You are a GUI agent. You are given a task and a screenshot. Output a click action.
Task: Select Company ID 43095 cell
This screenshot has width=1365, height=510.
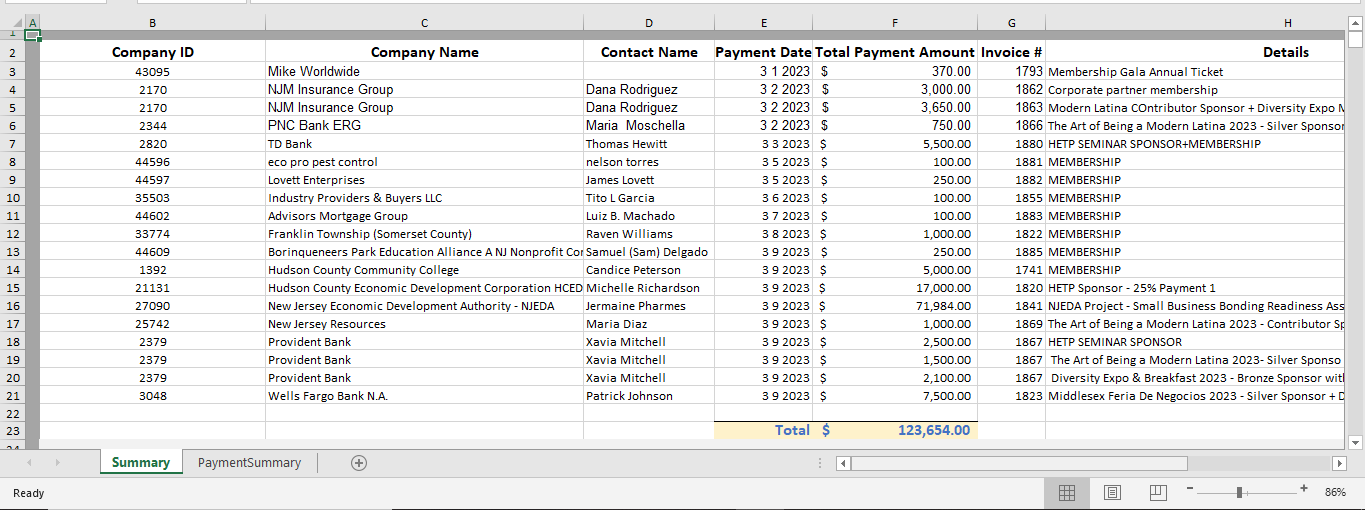[152, 72]
